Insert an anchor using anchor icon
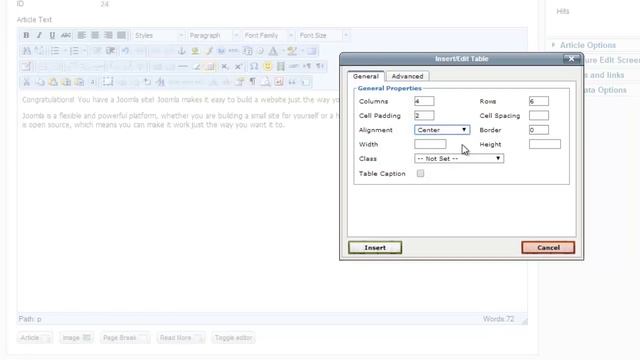 182,51
